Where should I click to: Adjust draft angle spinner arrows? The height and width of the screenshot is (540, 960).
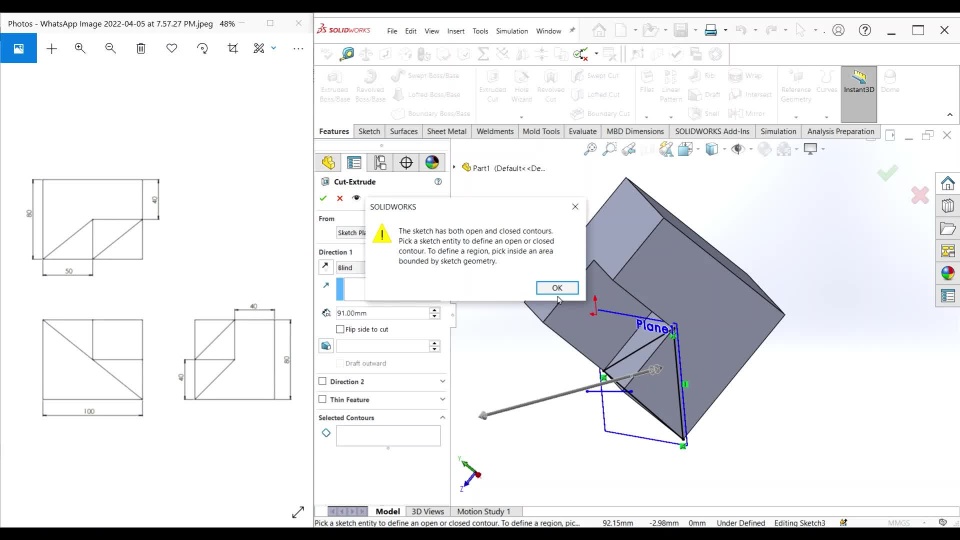[x=434, y=346]
